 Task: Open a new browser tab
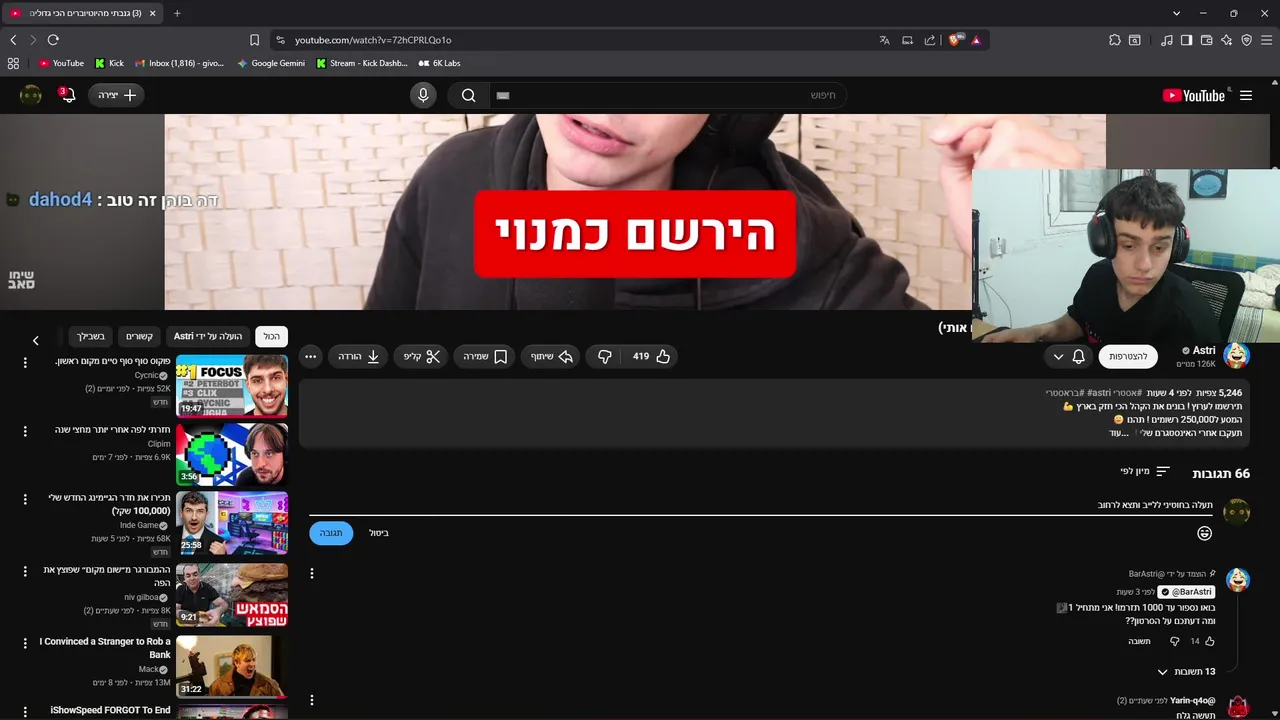(177, 13)
